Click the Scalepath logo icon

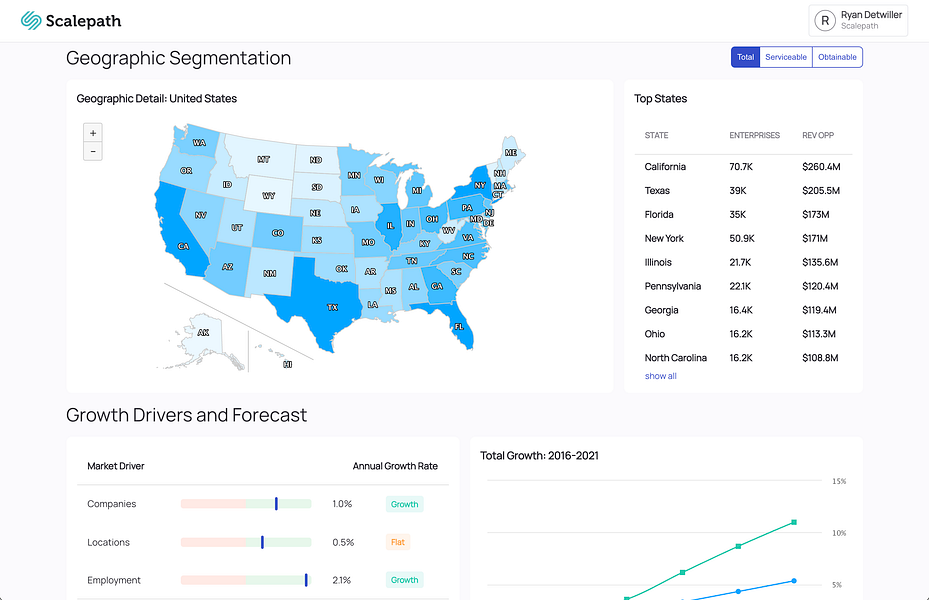30,21
